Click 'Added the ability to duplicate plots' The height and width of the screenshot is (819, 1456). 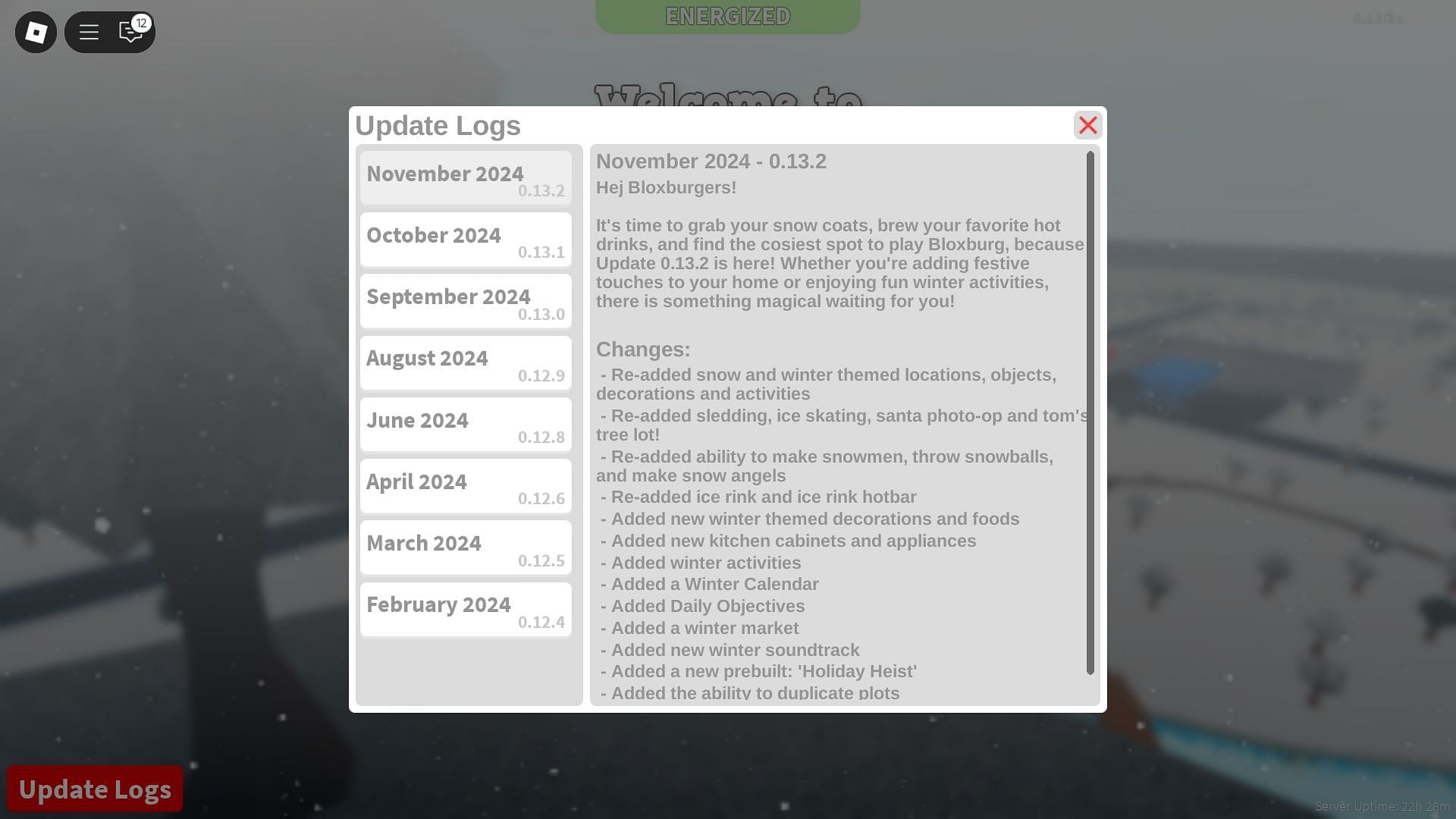pyautogui.click(x=750, y=693)
